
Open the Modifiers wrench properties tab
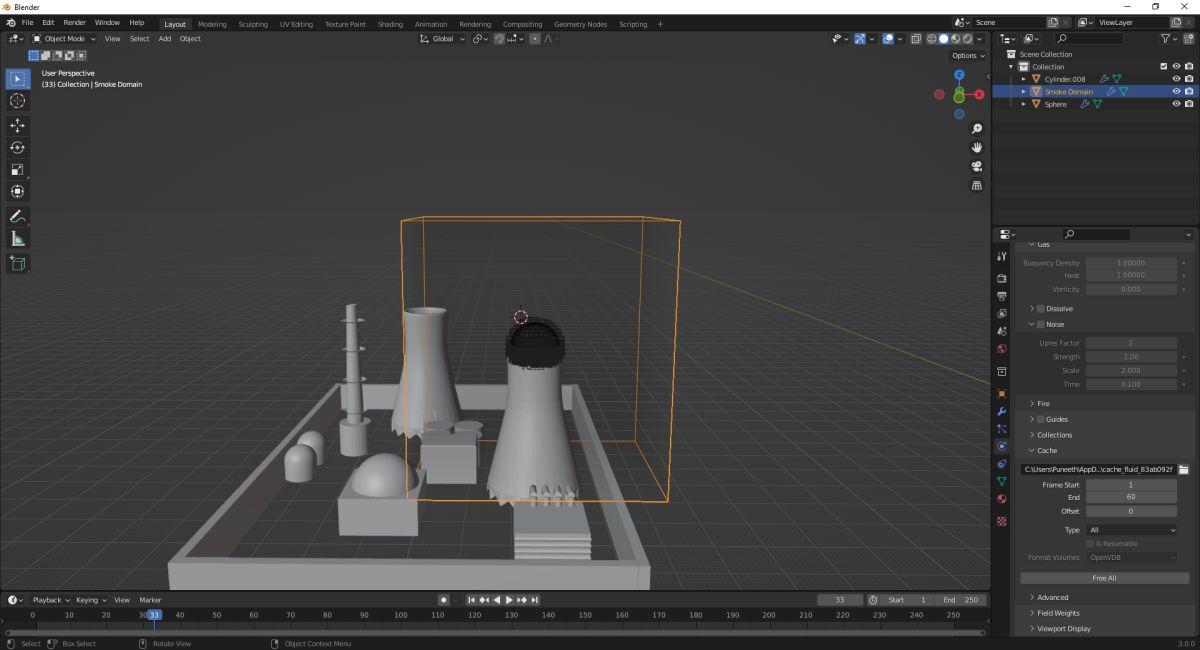(1002, 411)
